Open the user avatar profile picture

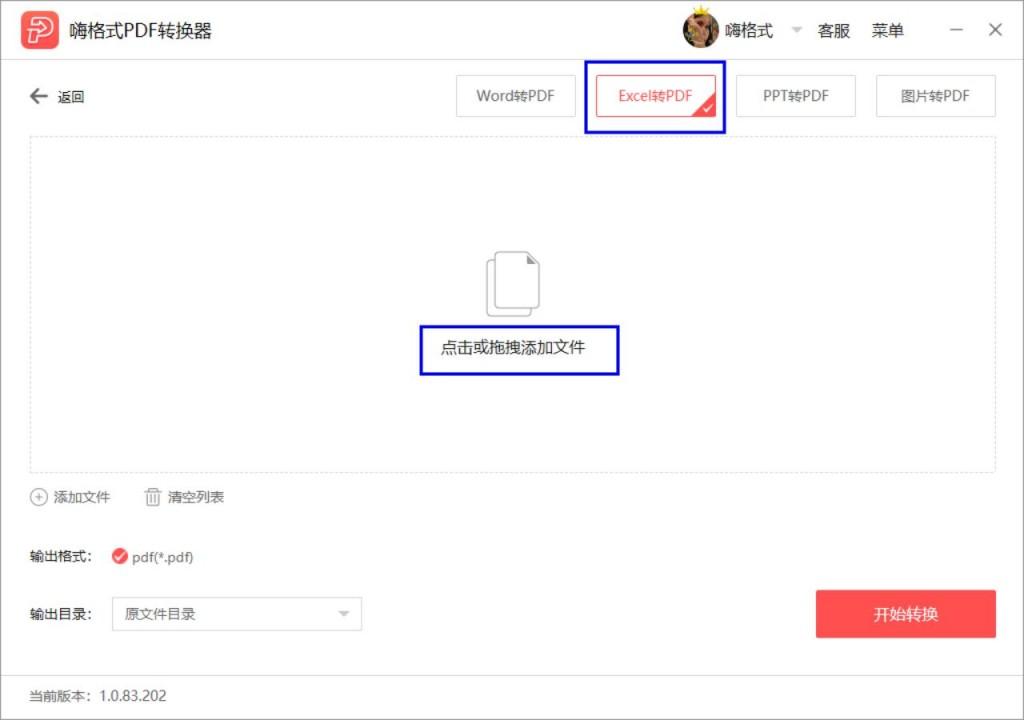tap(701, 29)
